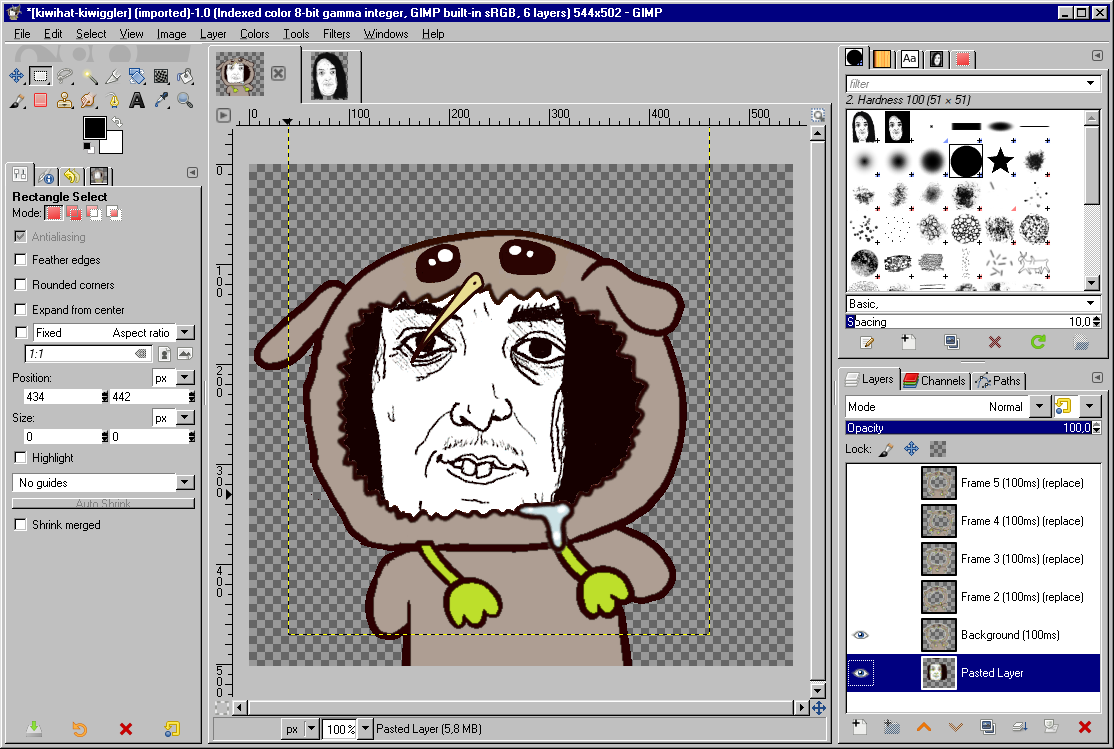This screenshot has width=1114, height=749.
Task: Click red reset tool options icon
Action: pyautogui.click(x=126, y=728)
